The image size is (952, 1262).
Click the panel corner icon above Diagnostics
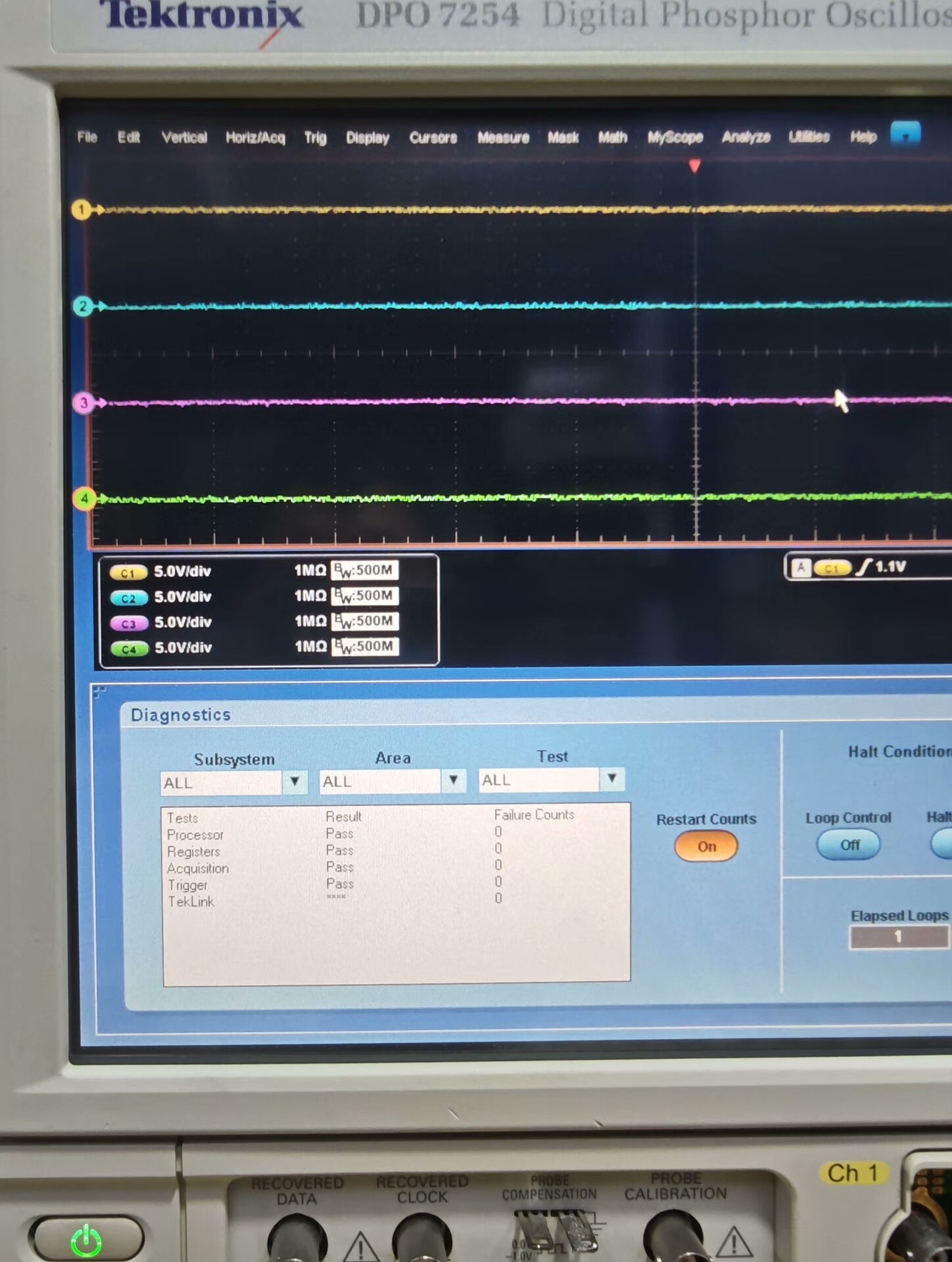coord(99,691)
